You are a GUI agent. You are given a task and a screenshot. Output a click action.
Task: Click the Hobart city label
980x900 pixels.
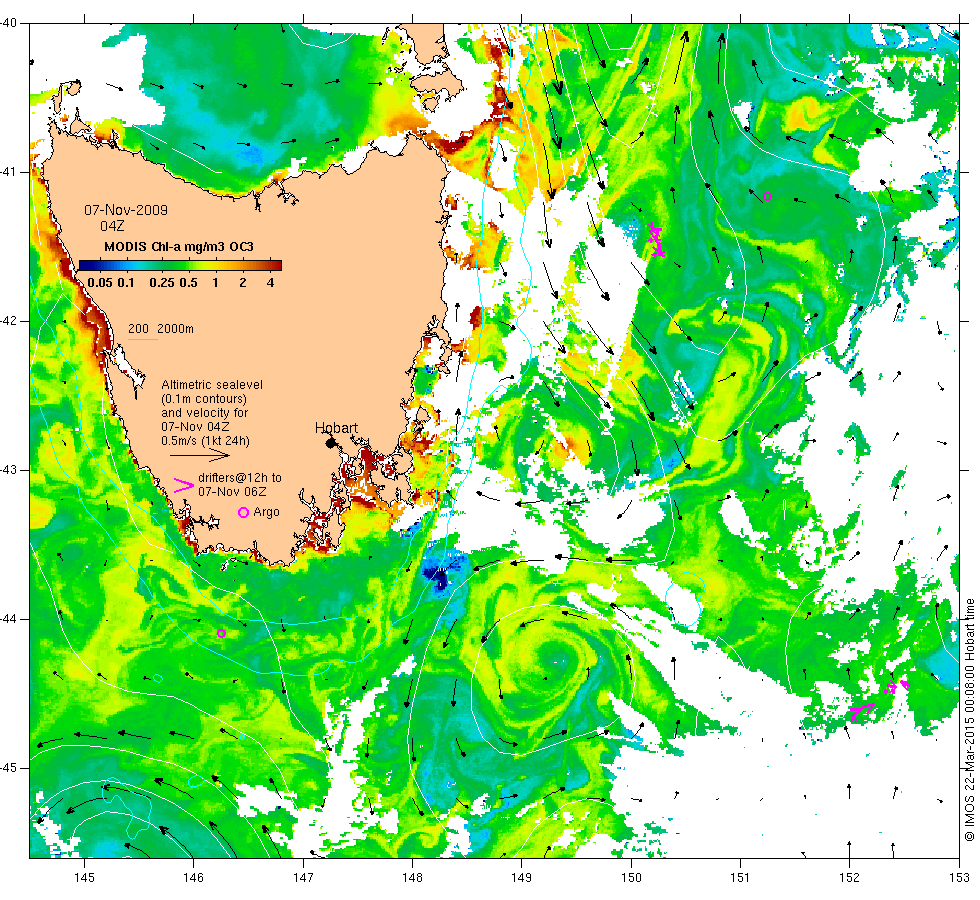point(336,428)
